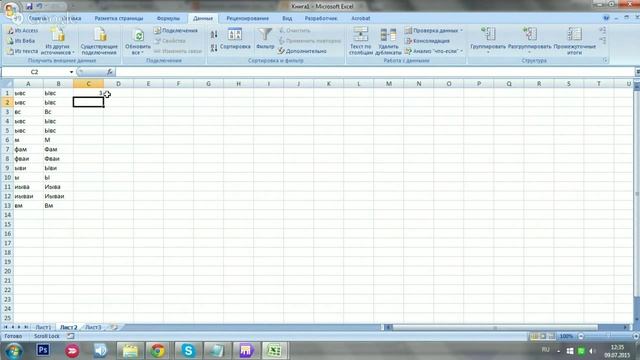The height and width of the screenshot is (360, 640).
Task: Click the Ungroup (Разгруппировать) icon
Action: 529,34
